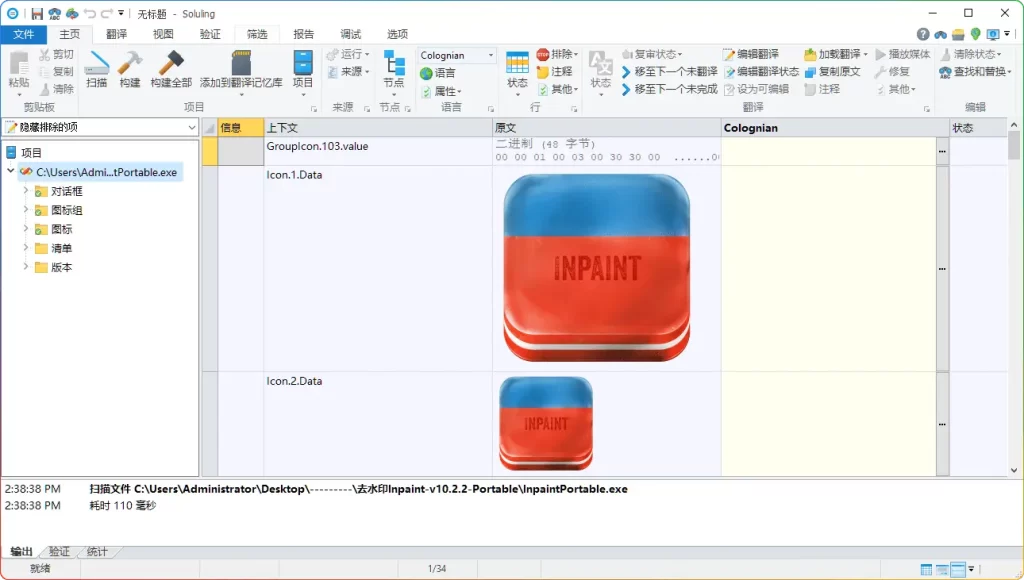Screen dimensions: 1024x580
Task: Click the 语言 globe icon
Action: 426,73
